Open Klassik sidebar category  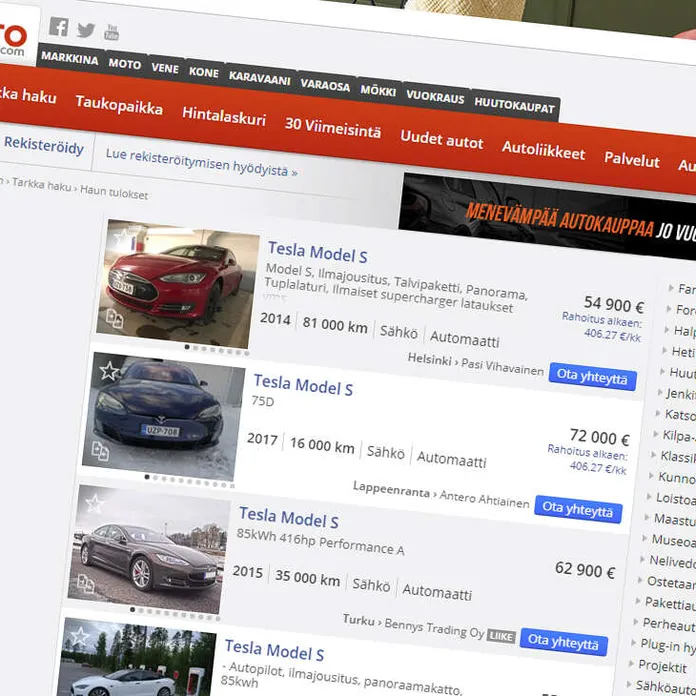pos(678,457)
